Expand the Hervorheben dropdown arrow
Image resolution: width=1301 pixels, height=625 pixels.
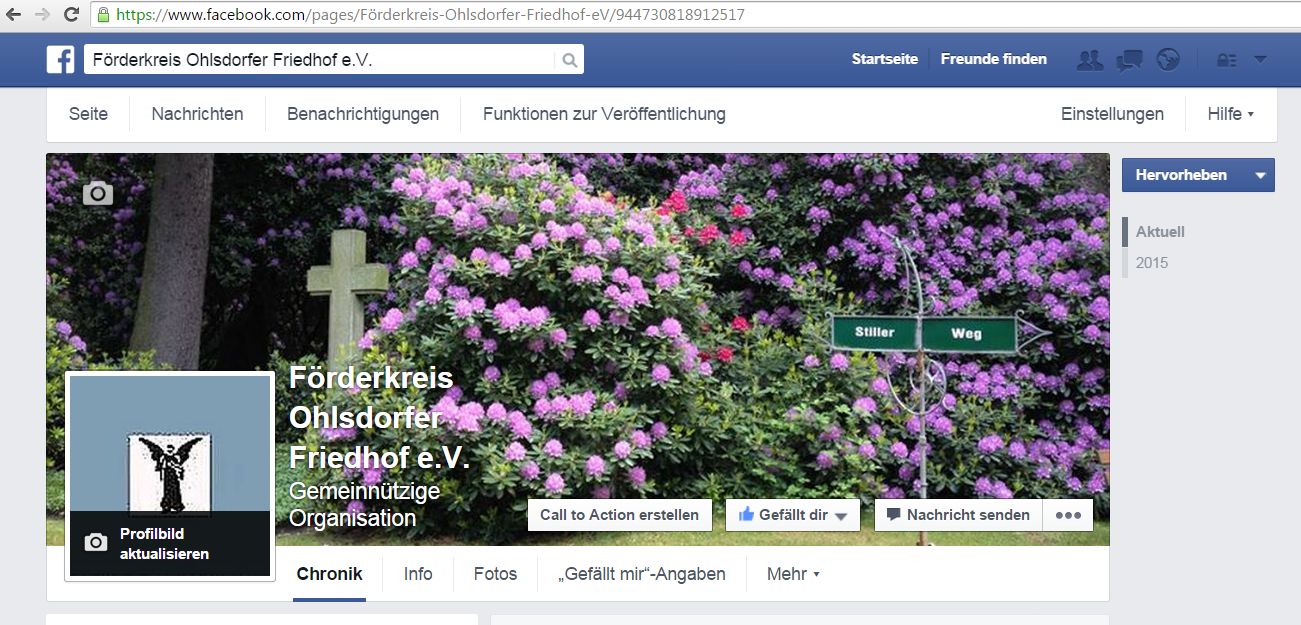click(x=1260, y=175)
